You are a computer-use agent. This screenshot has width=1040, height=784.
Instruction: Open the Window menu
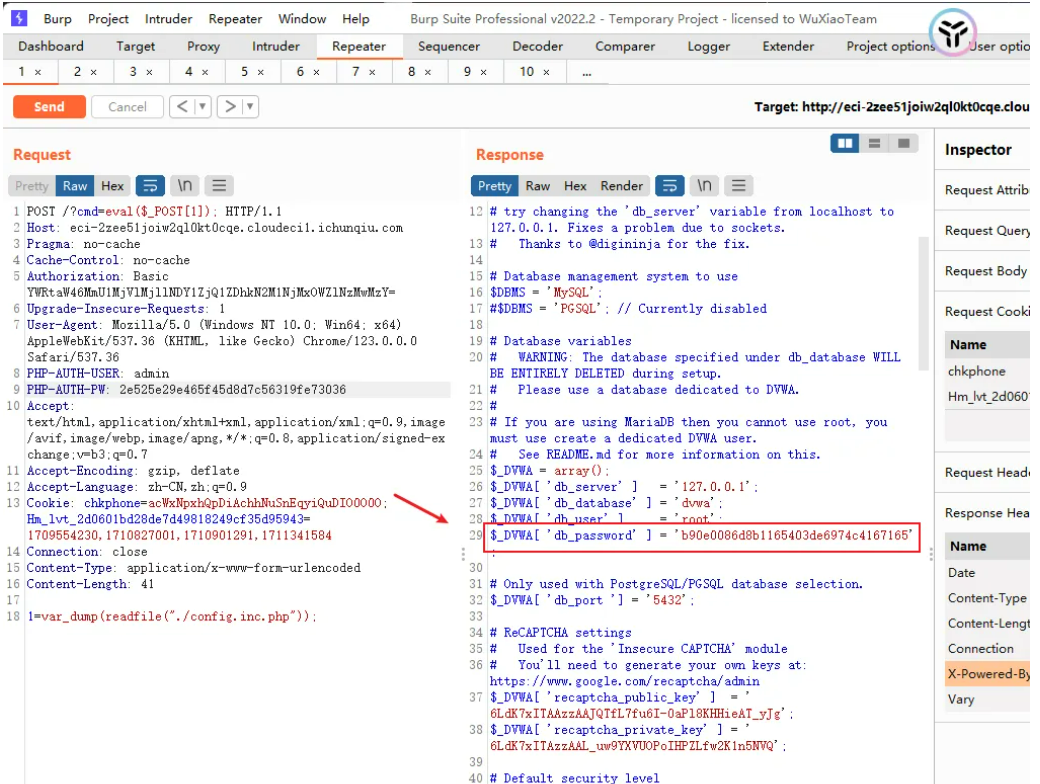302,19
